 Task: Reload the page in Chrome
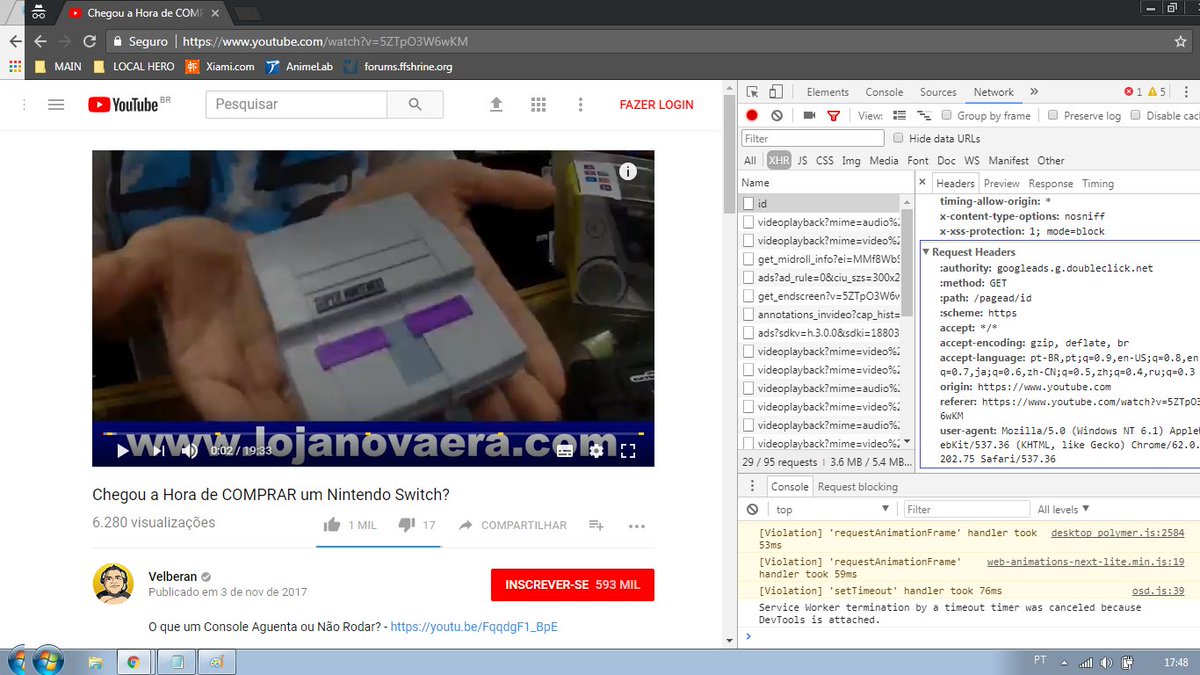click(90, 41)
